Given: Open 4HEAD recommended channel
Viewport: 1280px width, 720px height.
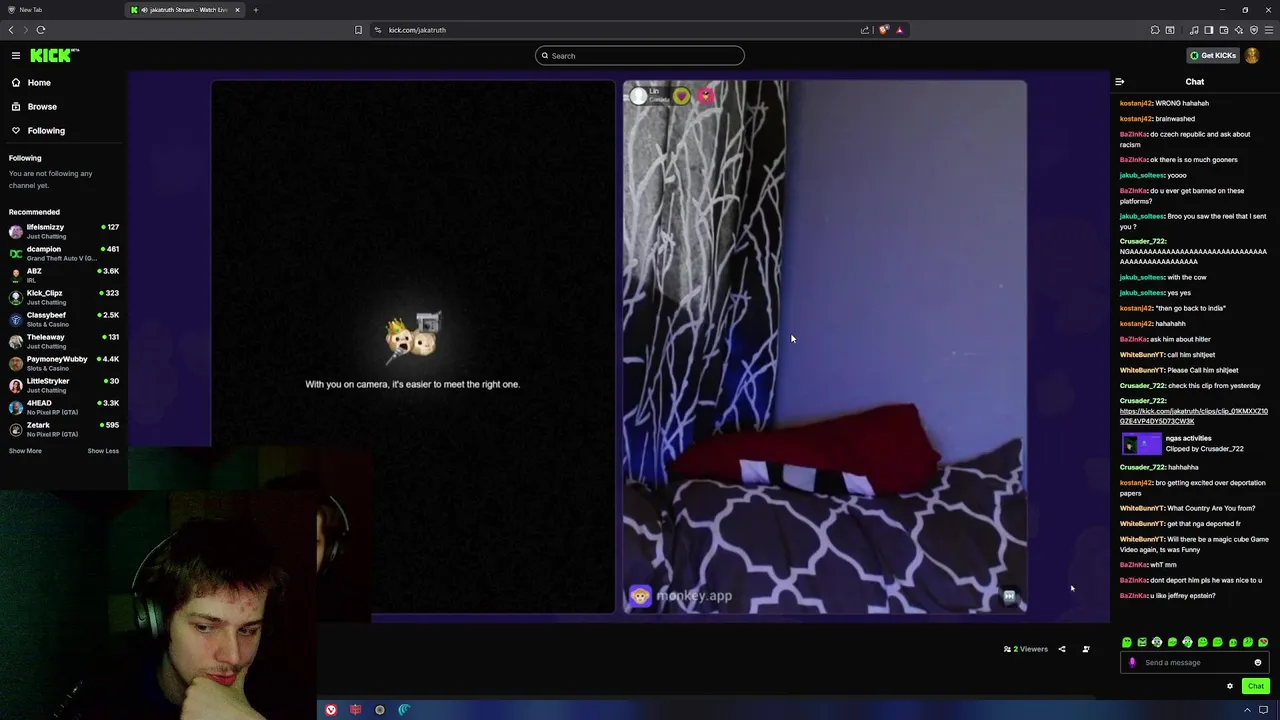Looking at the screenshot, I should pyautogui.click(x=64, y=407).
